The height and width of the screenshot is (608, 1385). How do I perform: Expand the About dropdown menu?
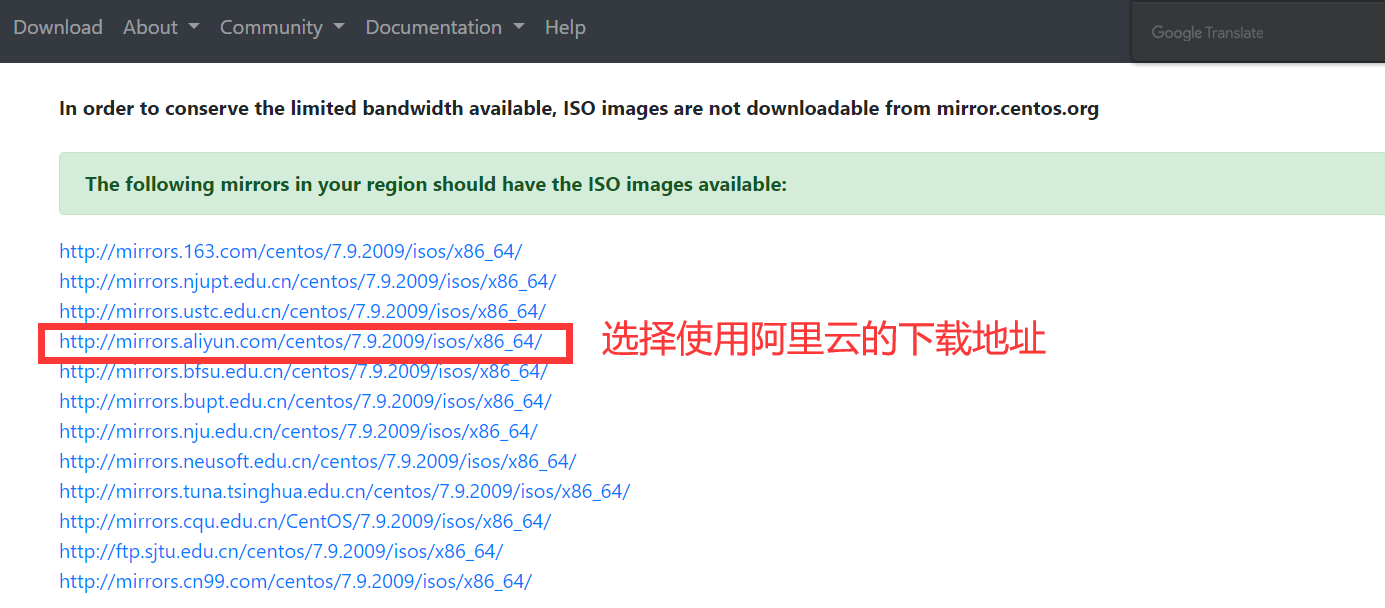161,28
